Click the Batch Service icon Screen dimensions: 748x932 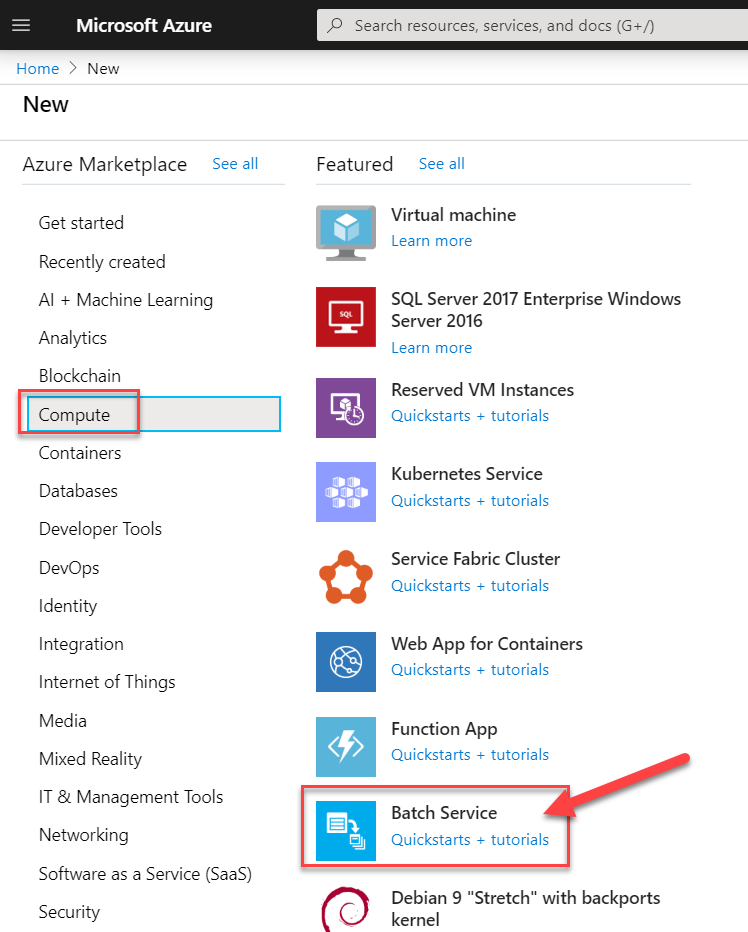346,831
